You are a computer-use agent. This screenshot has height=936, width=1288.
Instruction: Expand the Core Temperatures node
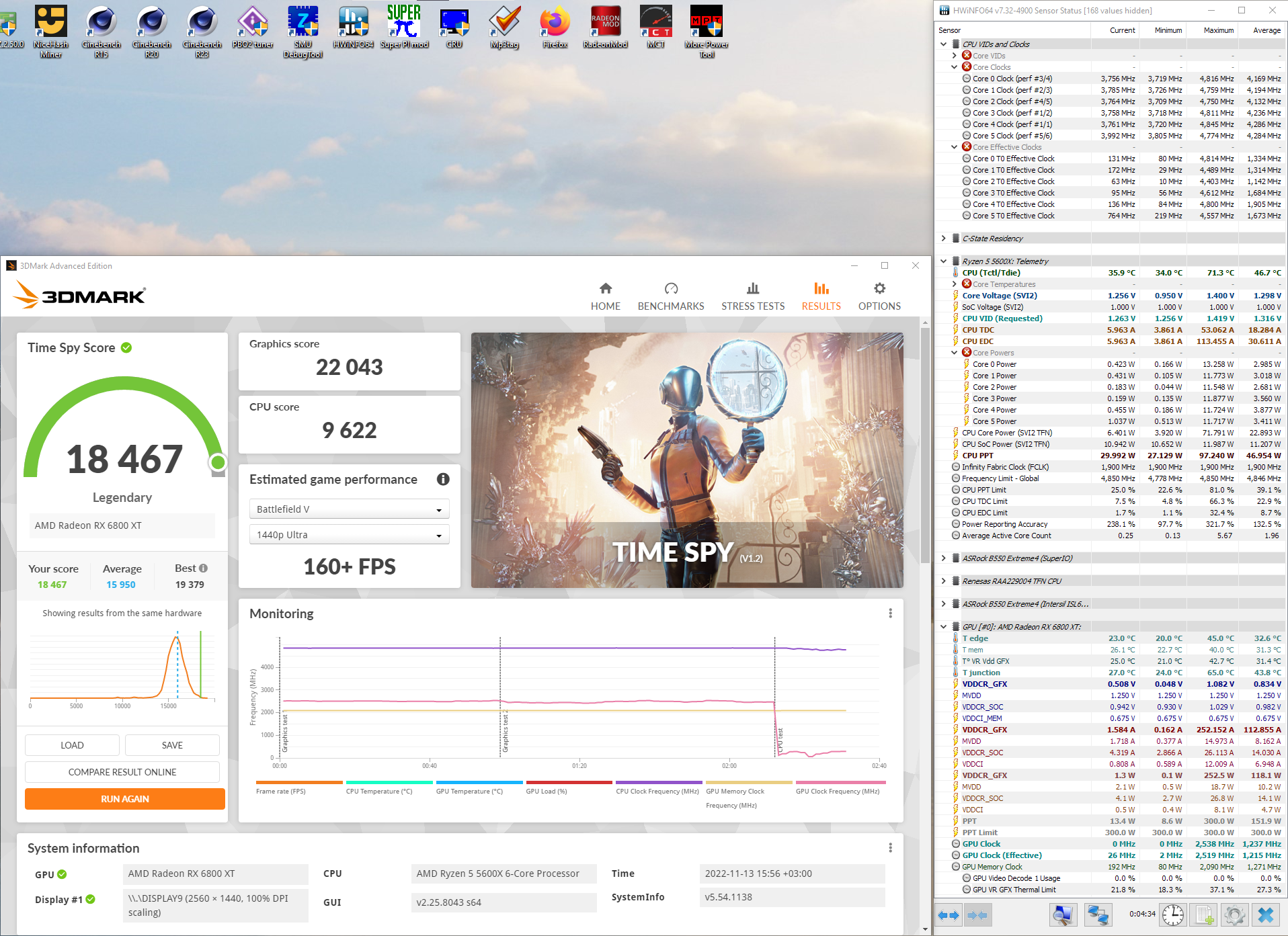955,284
